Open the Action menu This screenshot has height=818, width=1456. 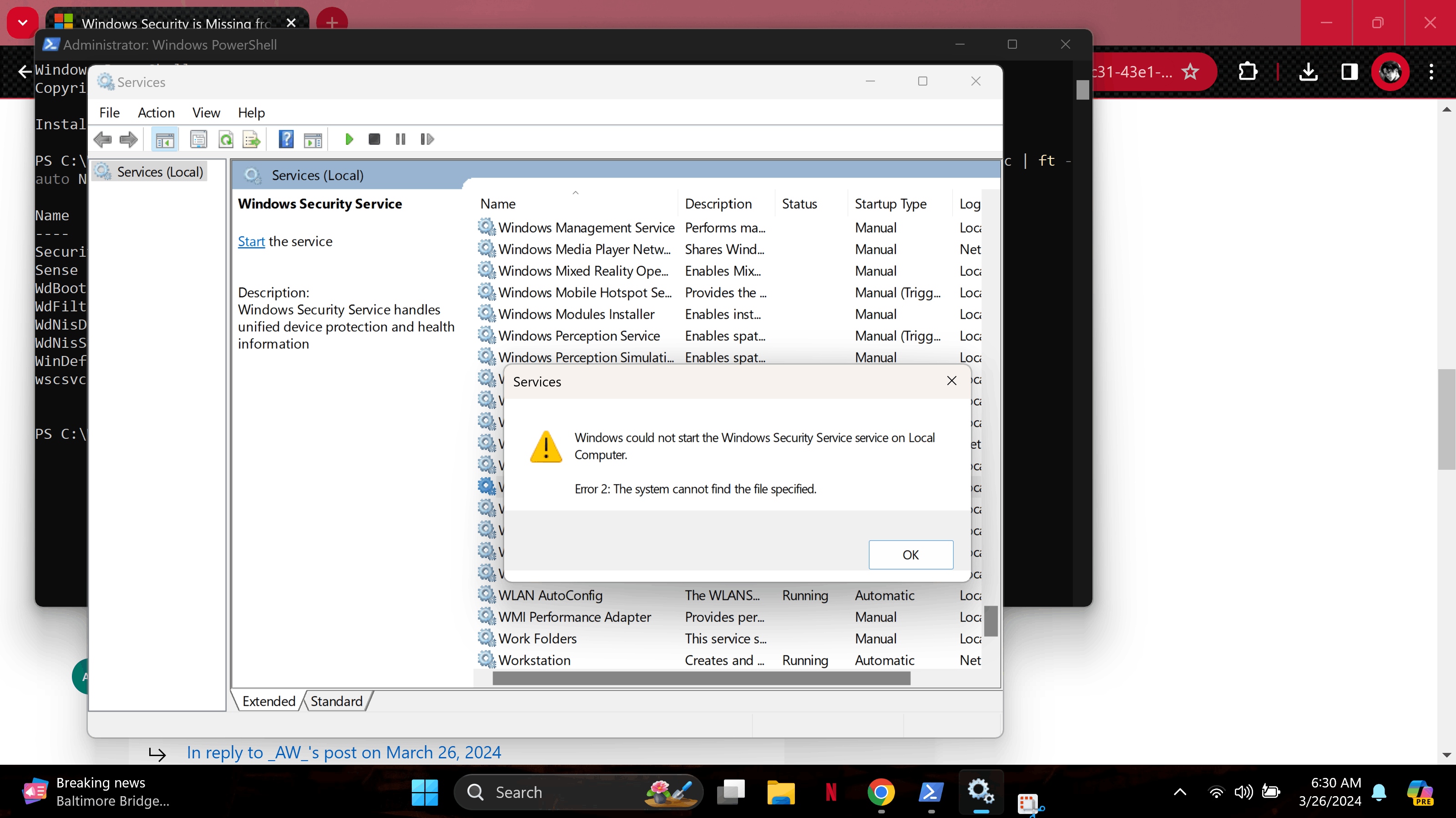156,112
